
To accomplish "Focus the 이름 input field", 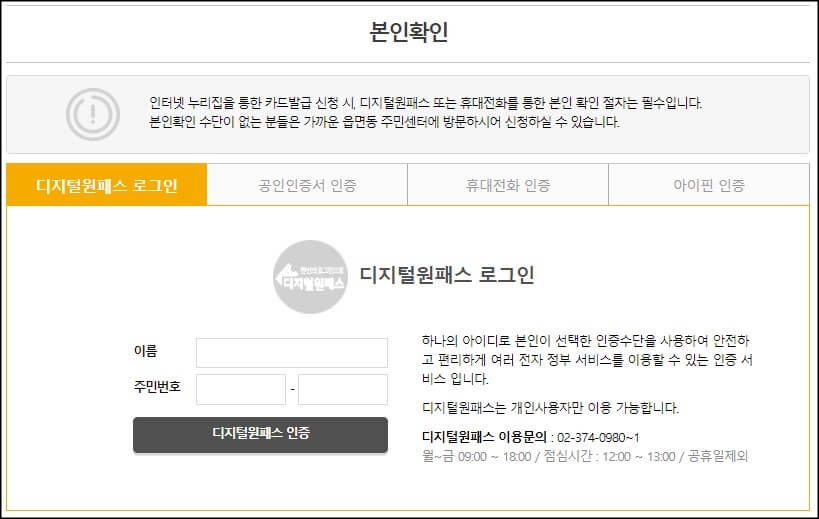I will pyautogui.click(x=292, y=353).
